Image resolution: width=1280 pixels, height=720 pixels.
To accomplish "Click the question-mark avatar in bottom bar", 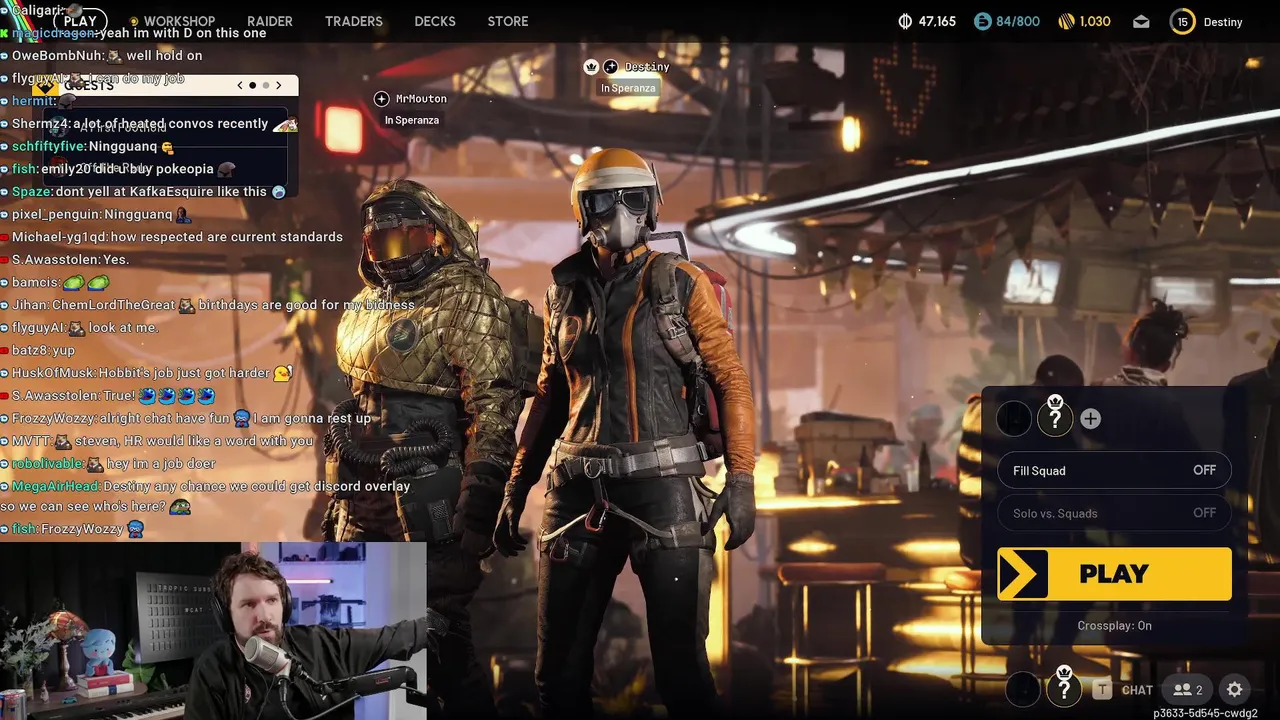I will tap(1064, 689).
